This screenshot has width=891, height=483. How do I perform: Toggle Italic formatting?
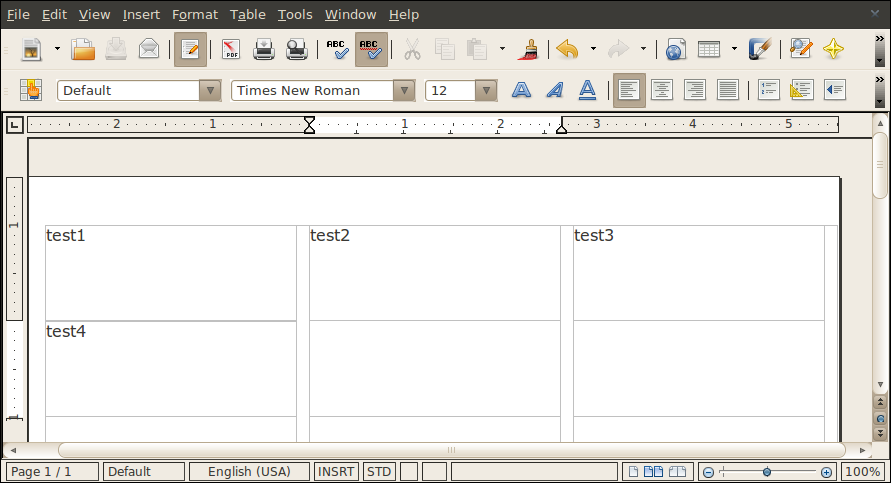555,90
